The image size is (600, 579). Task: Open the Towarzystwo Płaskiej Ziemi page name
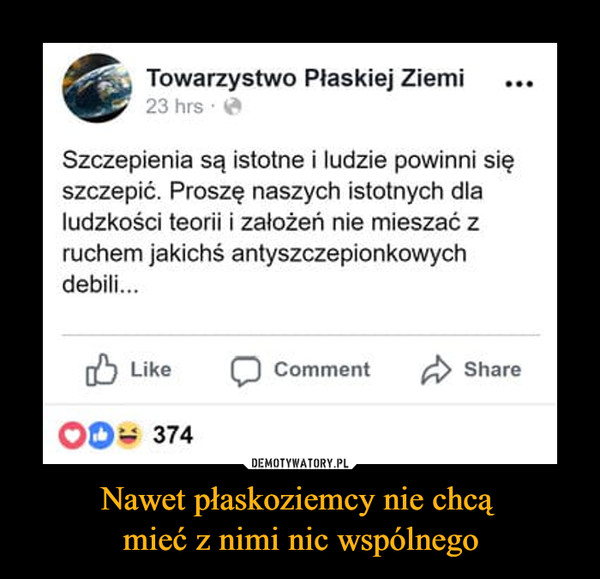[305, 78]
